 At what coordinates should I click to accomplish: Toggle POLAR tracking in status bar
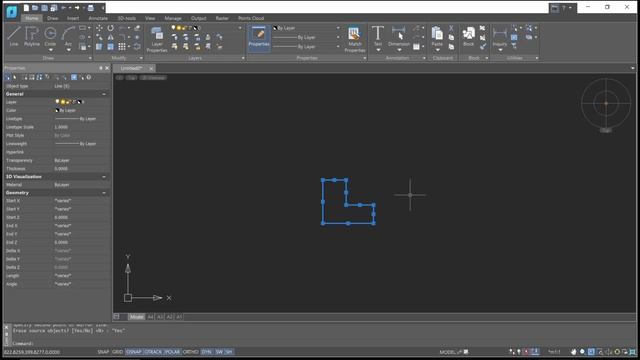(172, 352)
